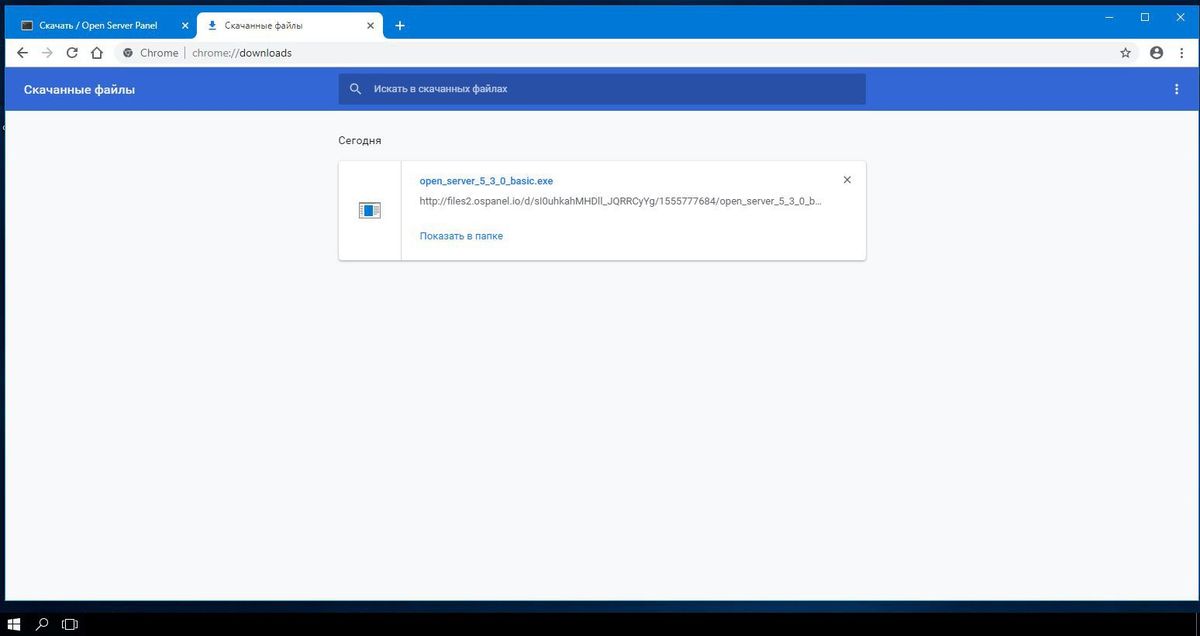Screen dimensions: 1200x636
Task: Maximize the Chrome window
Action: click(1145, 17)
